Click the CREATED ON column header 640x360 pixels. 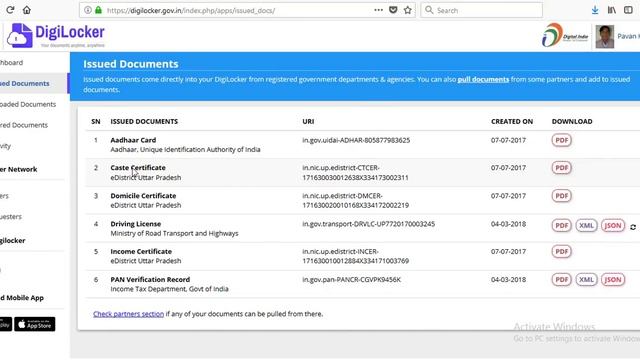tap(512, 122)
